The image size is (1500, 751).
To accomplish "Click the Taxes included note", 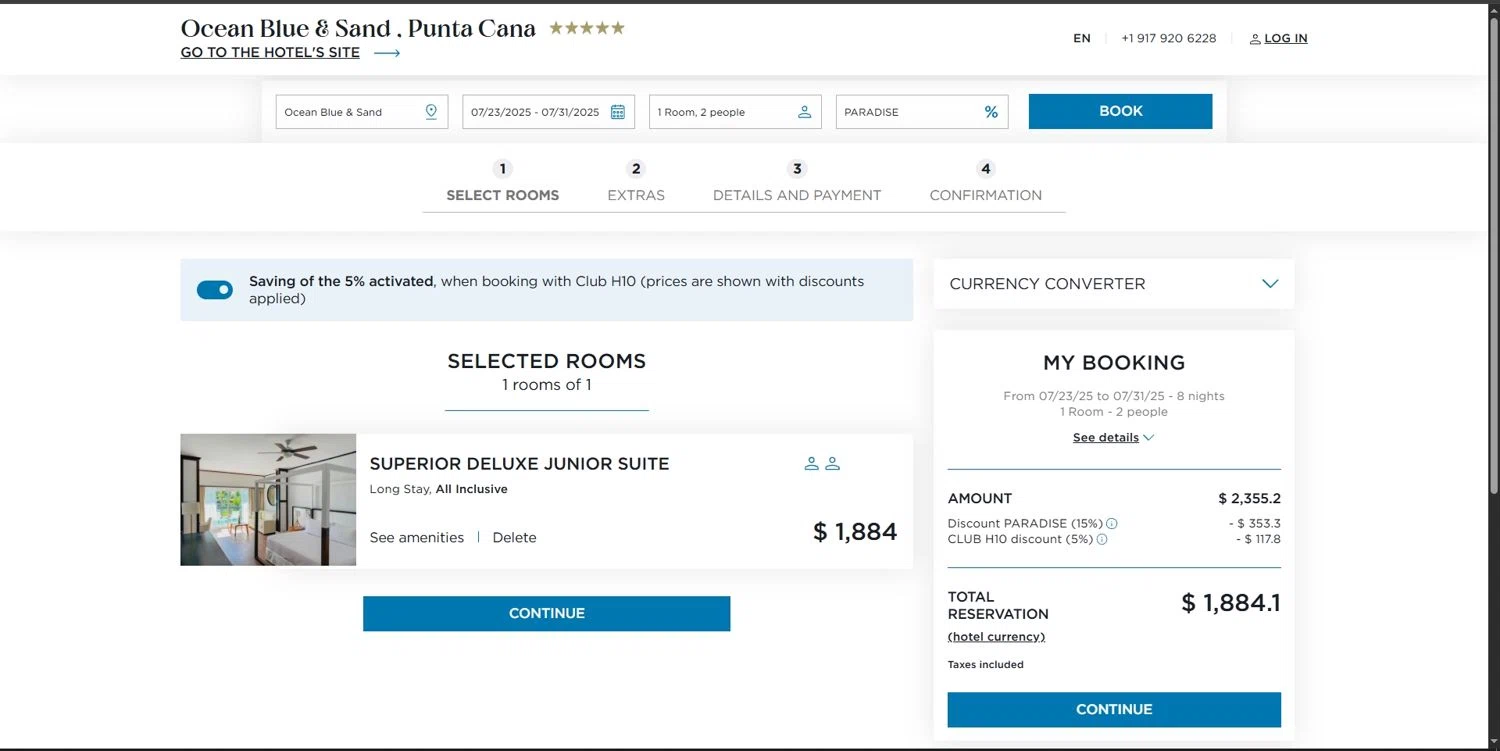I will (x=986, y=665).
